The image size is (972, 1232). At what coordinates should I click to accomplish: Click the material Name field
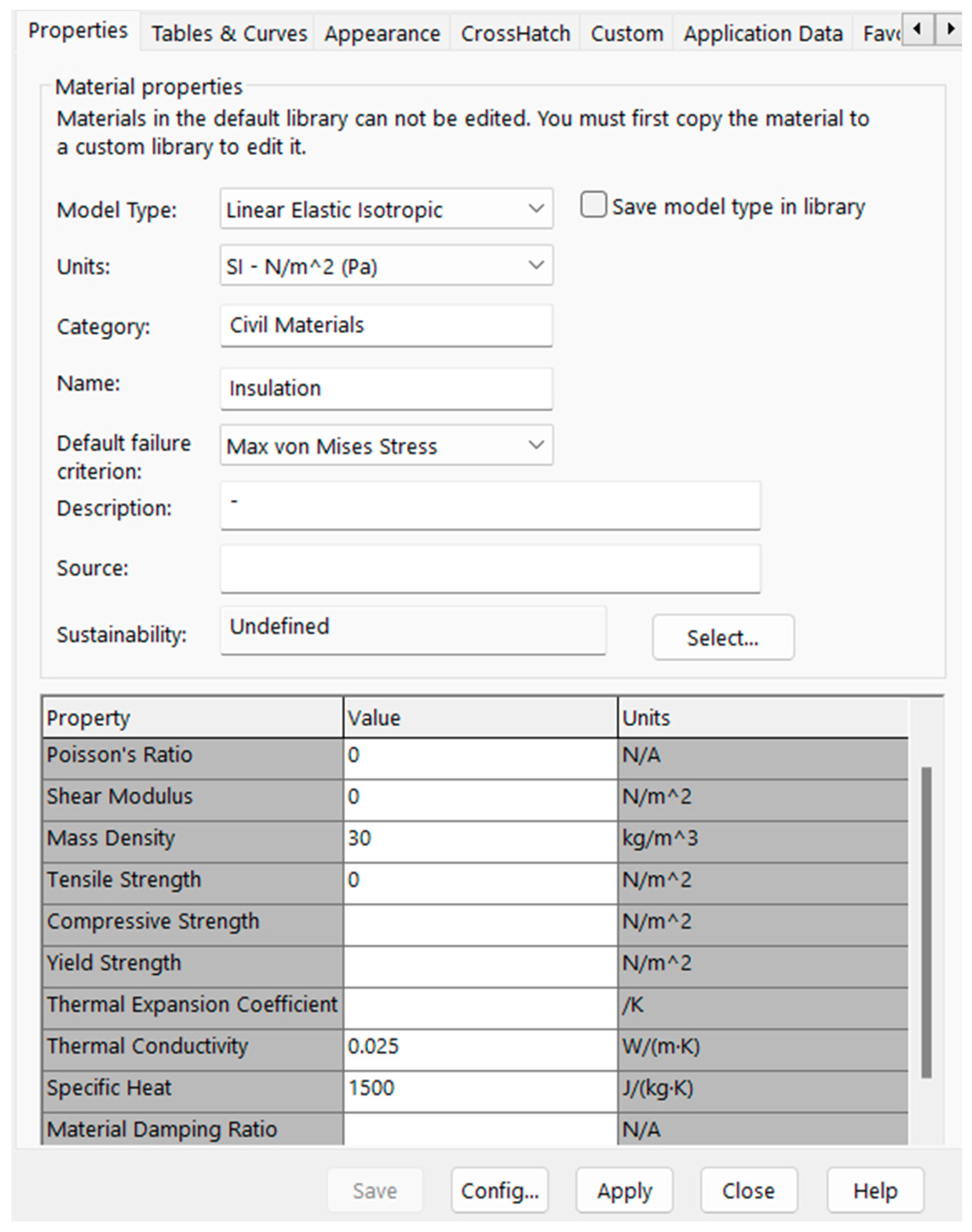[x=387, y=389]
